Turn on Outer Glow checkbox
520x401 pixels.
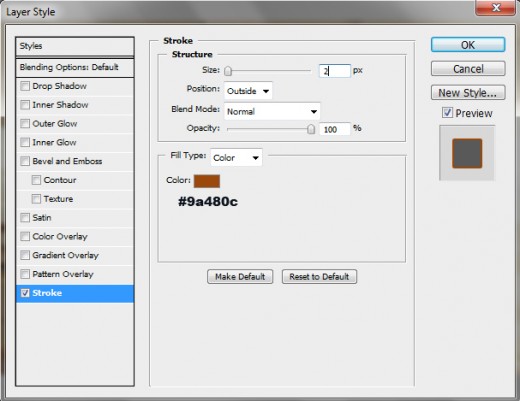pos(25,124)
